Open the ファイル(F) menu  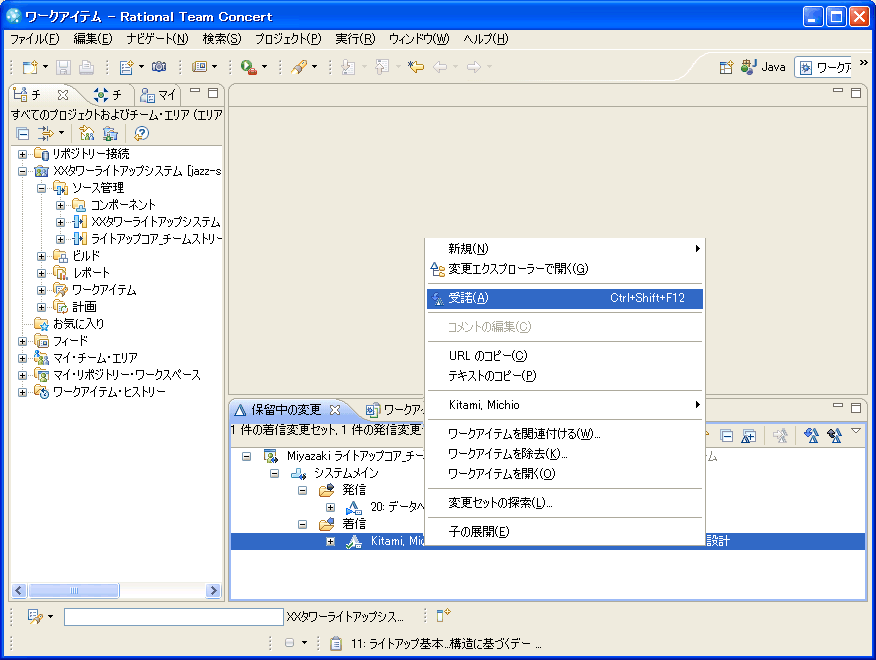tap(35, 39)
